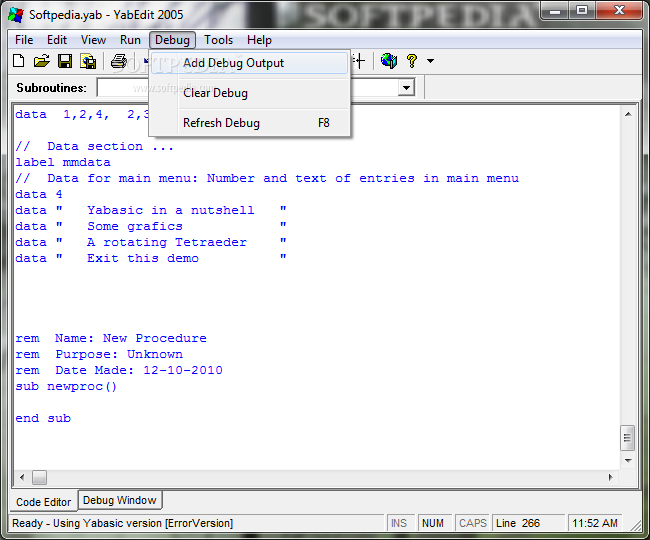
Task: Open the Tools menu
Action: (218, 40)
